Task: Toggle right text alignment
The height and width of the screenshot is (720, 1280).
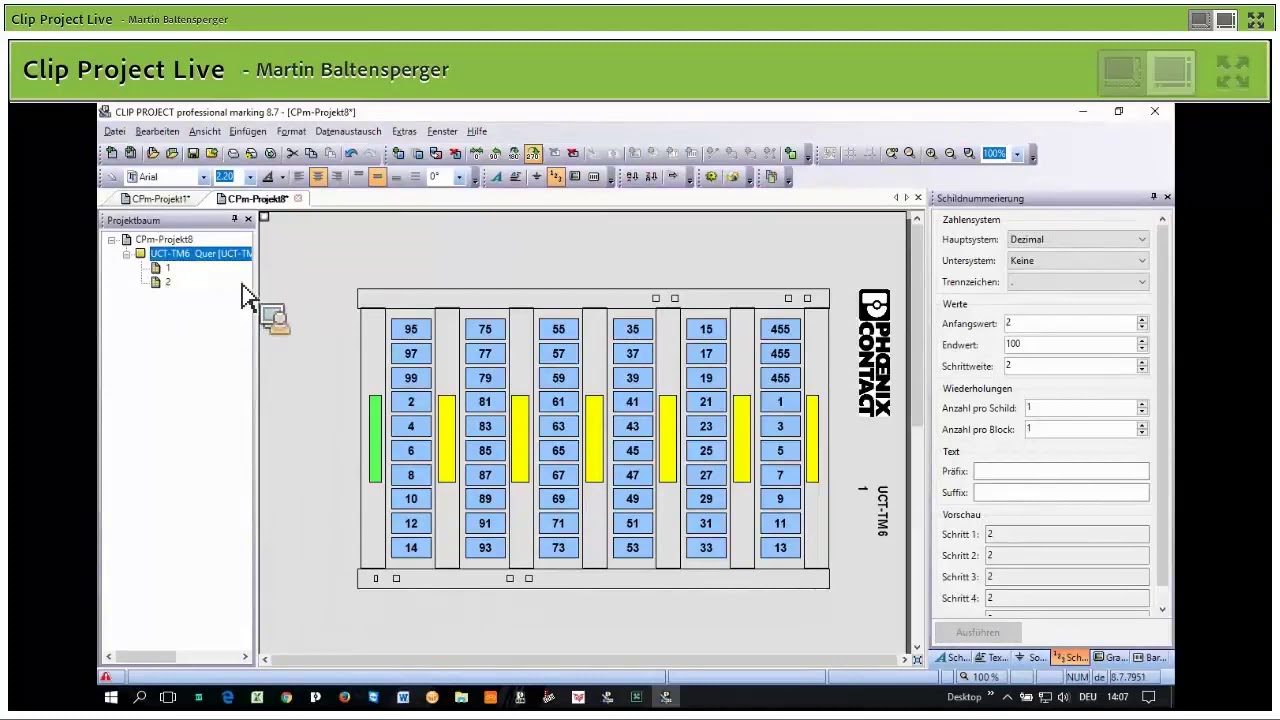Action: click(x=337, y=177)
